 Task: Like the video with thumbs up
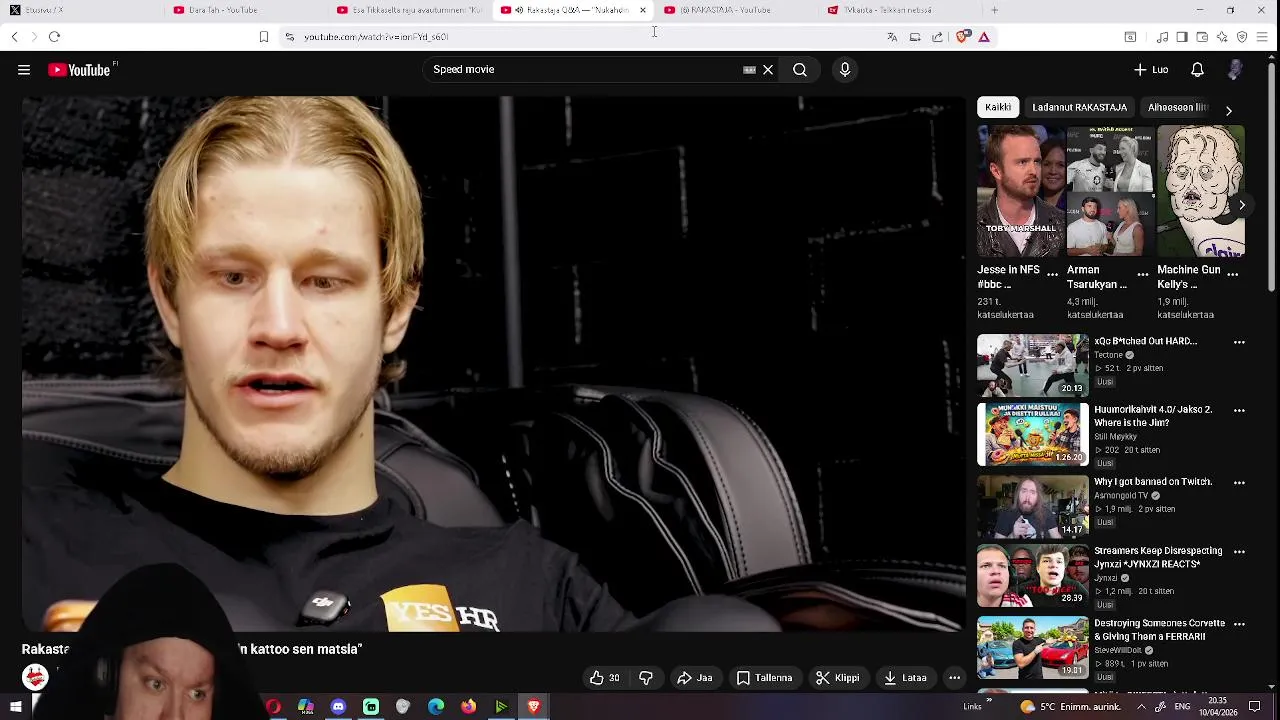click(x=604, y=678)
